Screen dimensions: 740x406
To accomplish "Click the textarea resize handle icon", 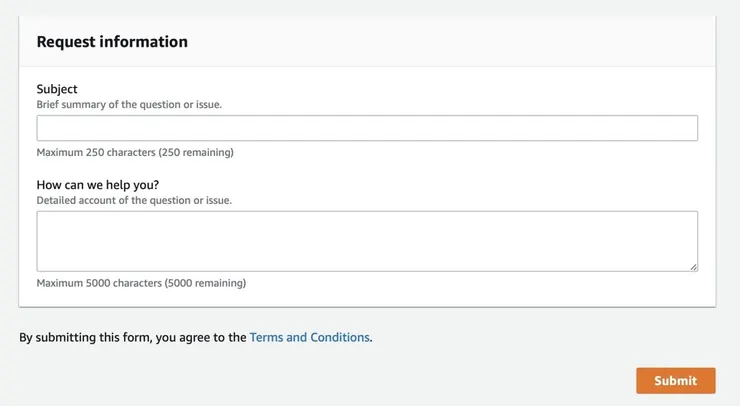I will coord(693,266).
